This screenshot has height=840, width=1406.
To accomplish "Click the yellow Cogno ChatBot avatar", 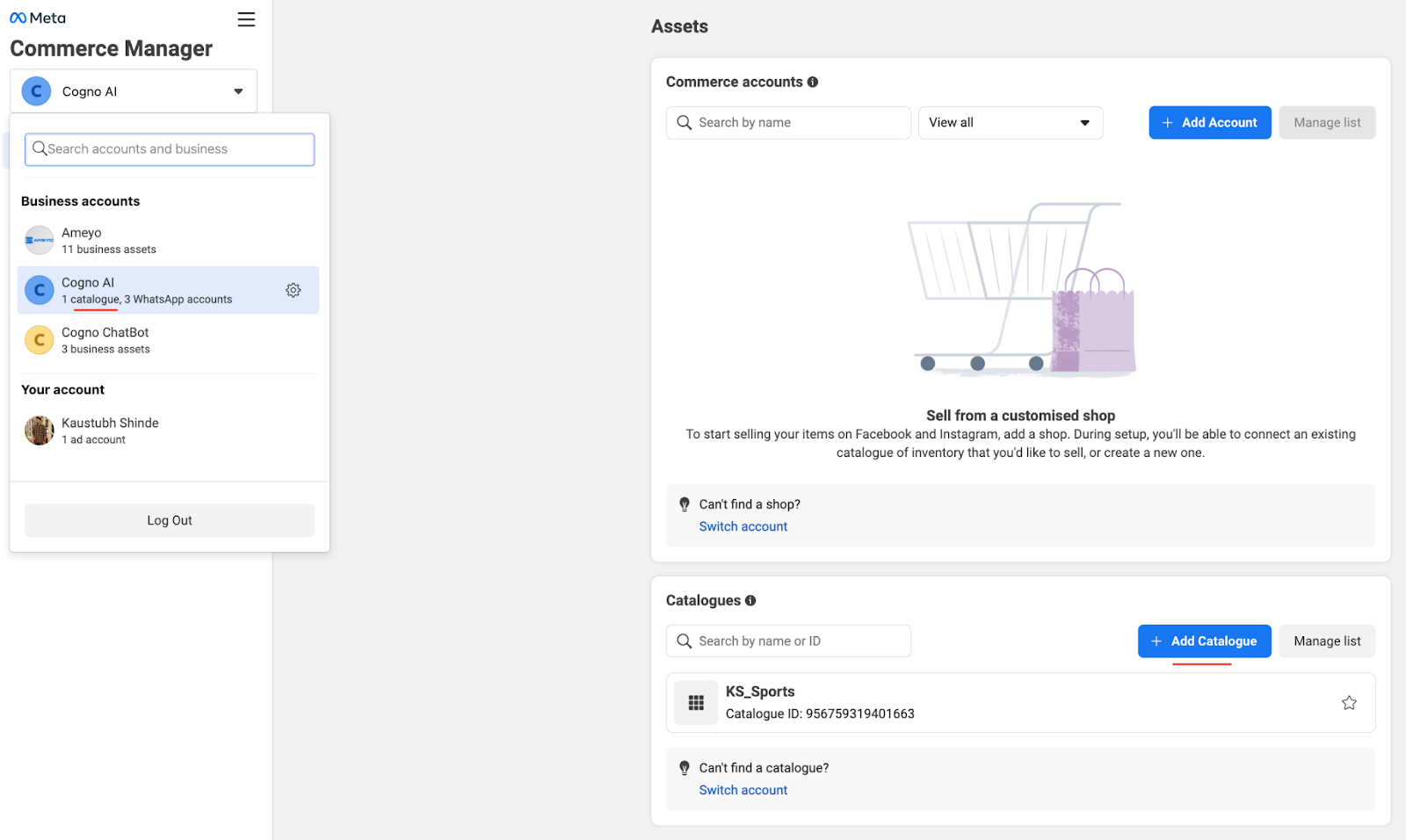I will click(x=39, y=340).
